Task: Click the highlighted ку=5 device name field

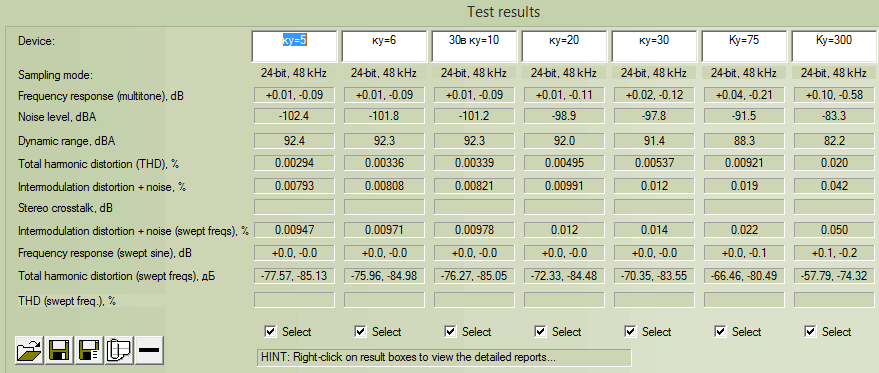Action: point(294,46)
